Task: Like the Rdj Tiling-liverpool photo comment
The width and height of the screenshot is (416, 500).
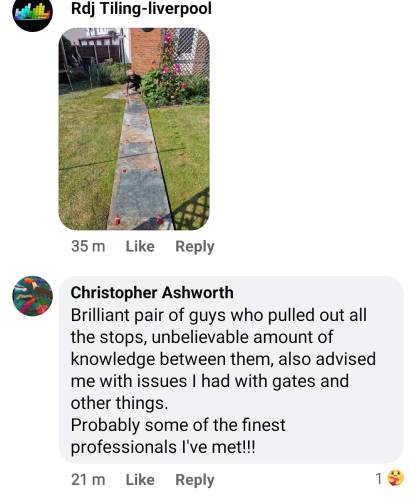Action: point(140,247)
